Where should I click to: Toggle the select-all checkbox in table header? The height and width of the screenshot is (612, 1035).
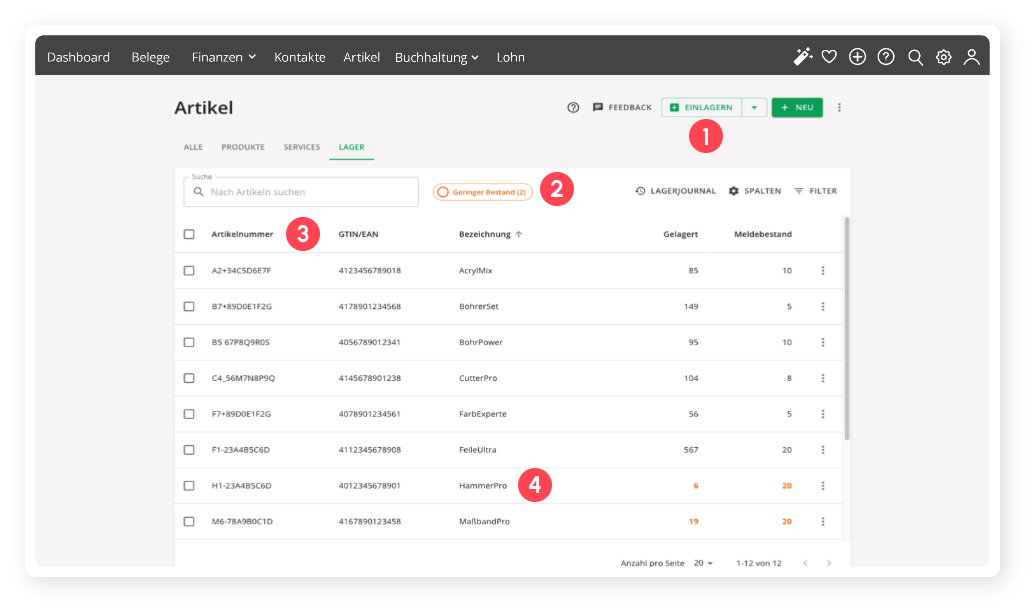pos(189,235)
